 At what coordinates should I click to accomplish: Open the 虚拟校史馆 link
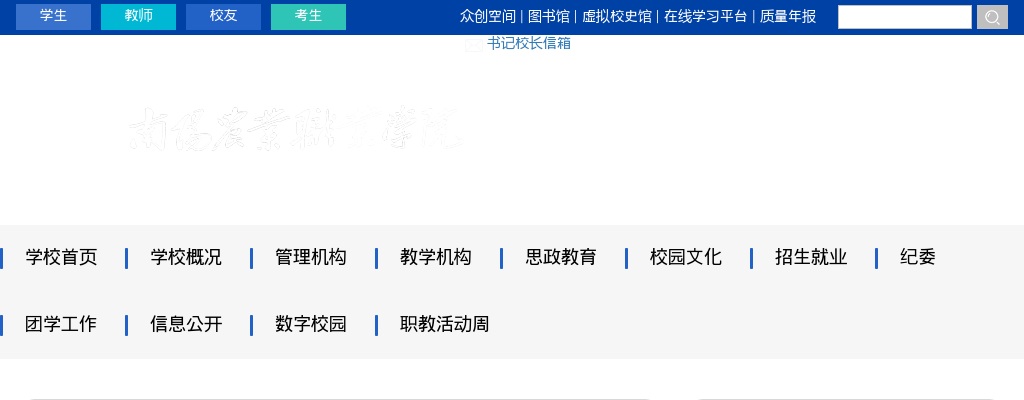(x=617, y=17)
